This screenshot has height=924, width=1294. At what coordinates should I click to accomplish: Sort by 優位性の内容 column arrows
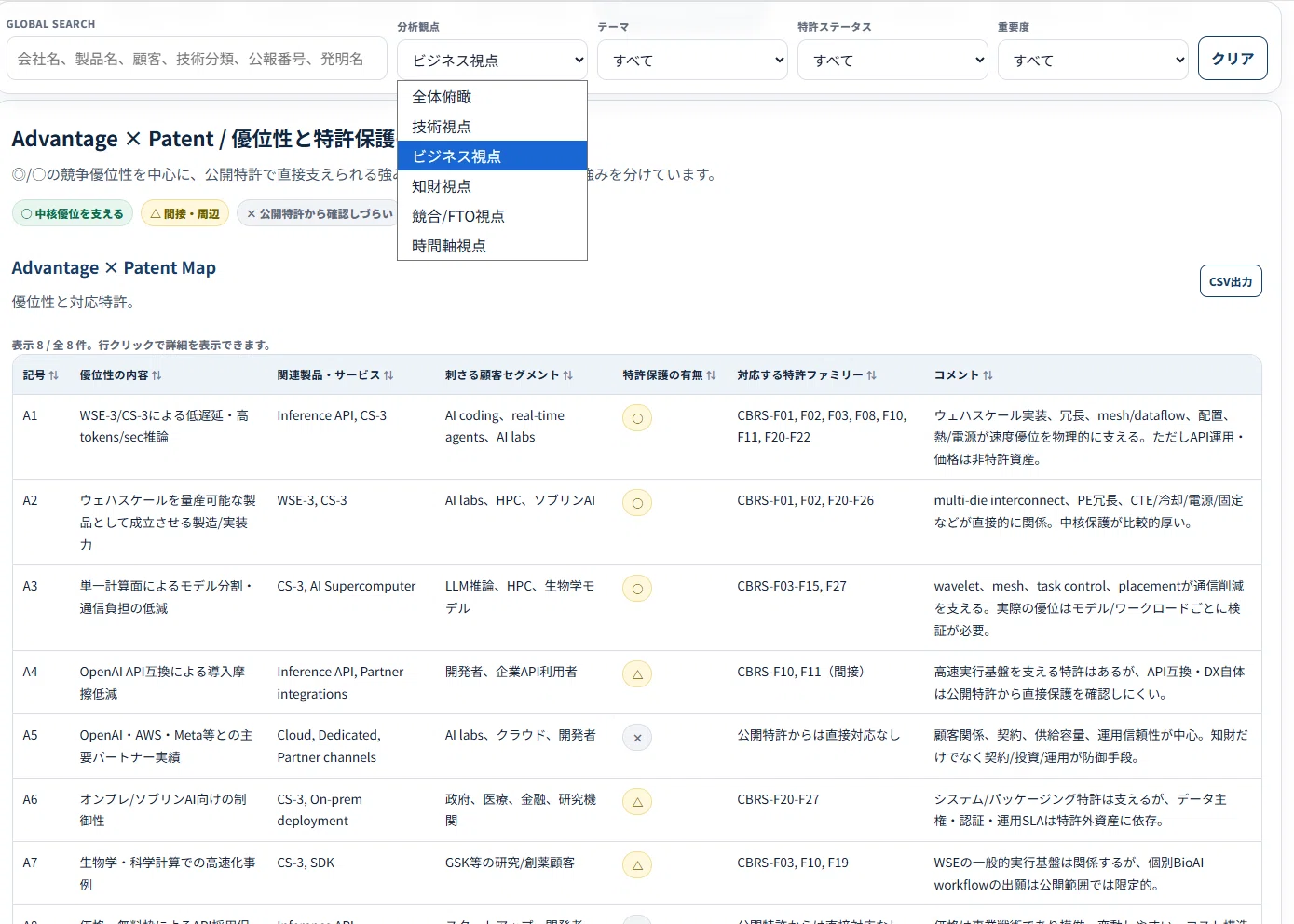pyautogui.click(x=157, y=375)
